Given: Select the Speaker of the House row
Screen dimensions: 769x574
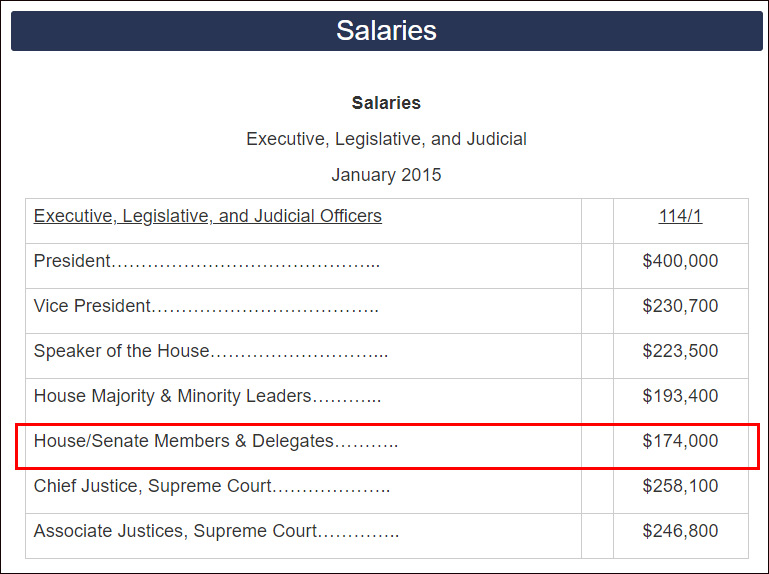Looking at the screenshot, I should pos(122,351).
